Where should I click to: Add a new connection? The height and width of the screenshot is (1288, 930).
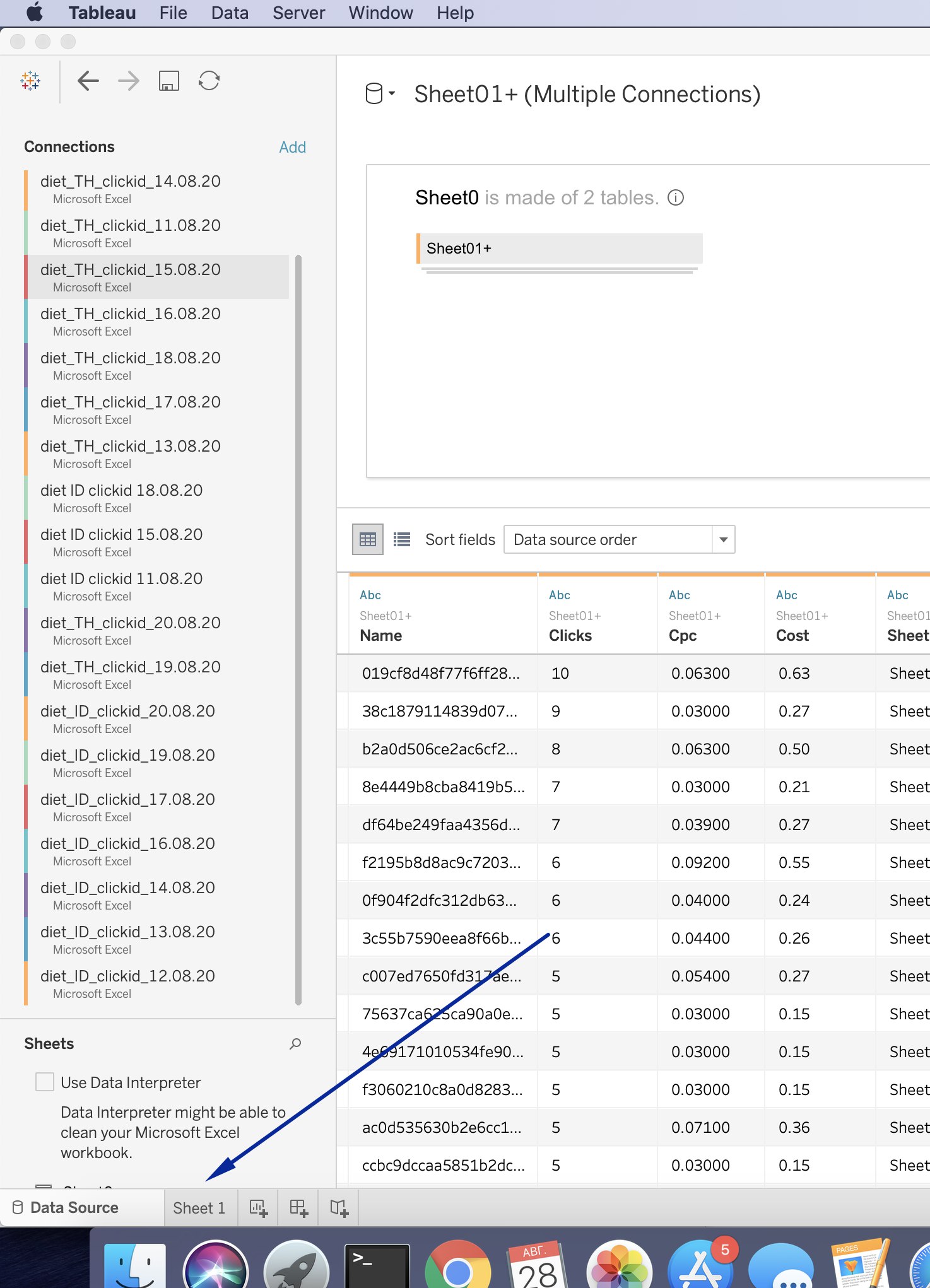(293, 147)
